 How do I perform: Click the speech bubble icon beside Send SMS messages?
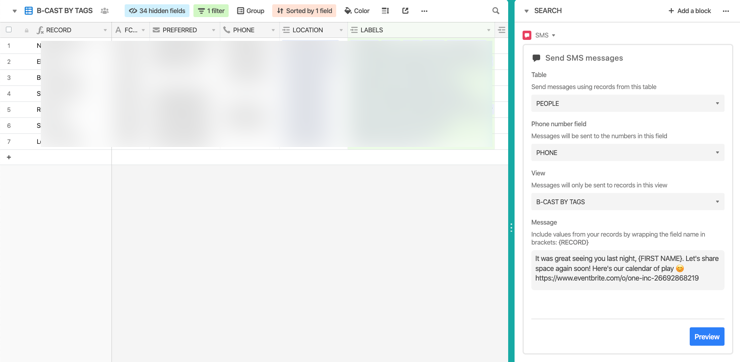click(x=536, y=58)
